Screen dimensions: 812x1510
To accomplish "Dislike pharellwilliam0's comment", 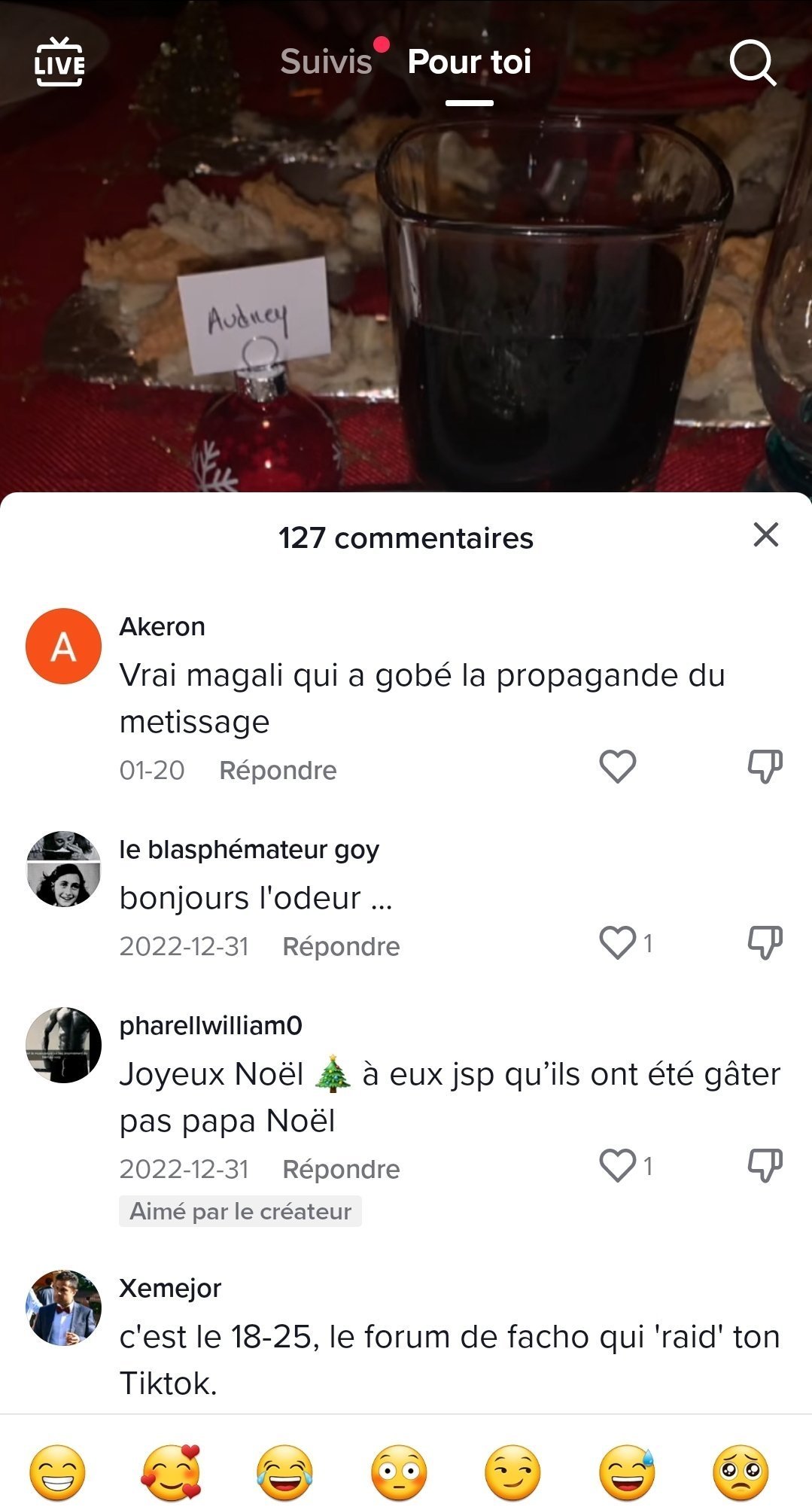I will (765, 1165).
